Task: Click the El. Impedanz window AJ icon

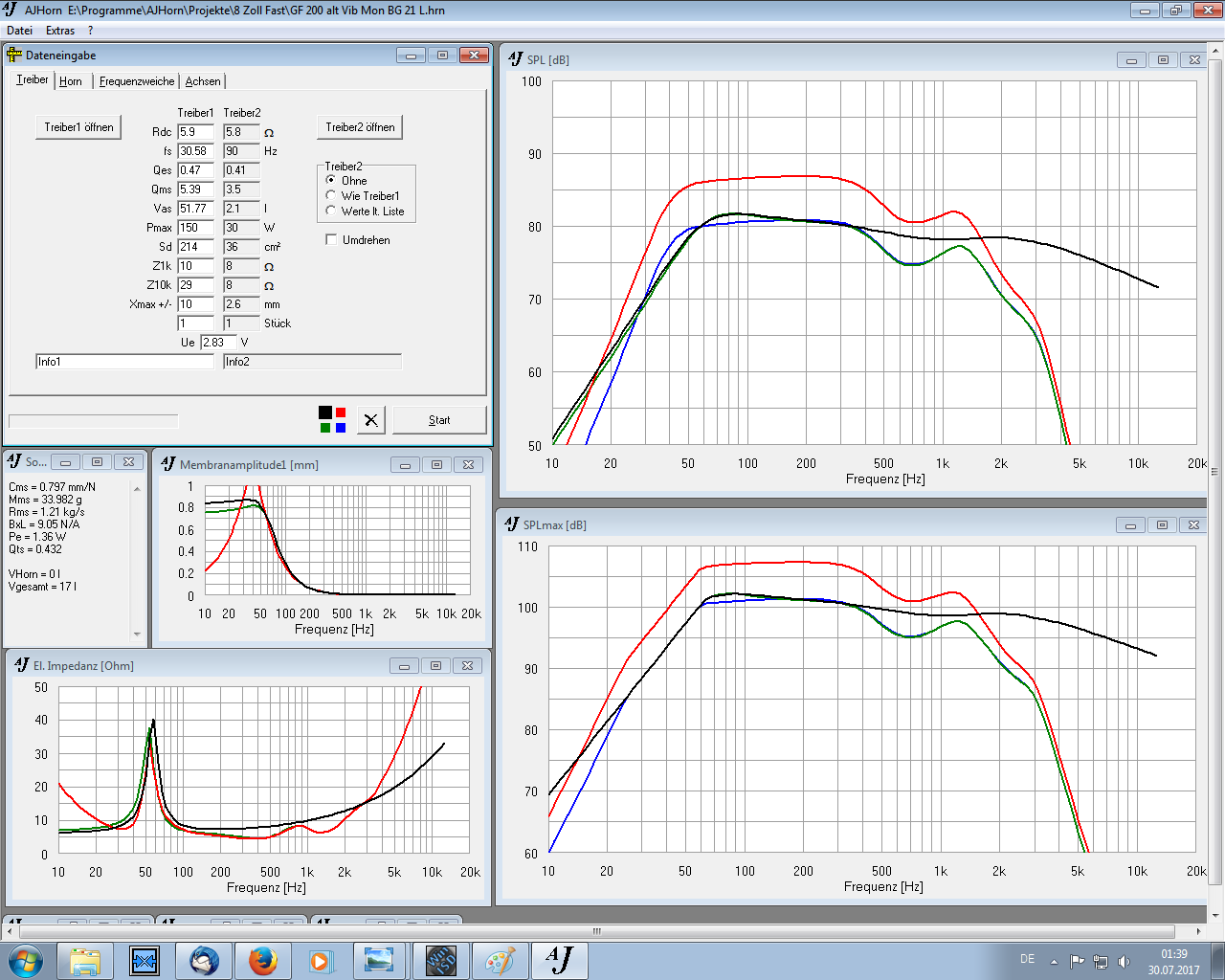Action: (x=22, y=665)
